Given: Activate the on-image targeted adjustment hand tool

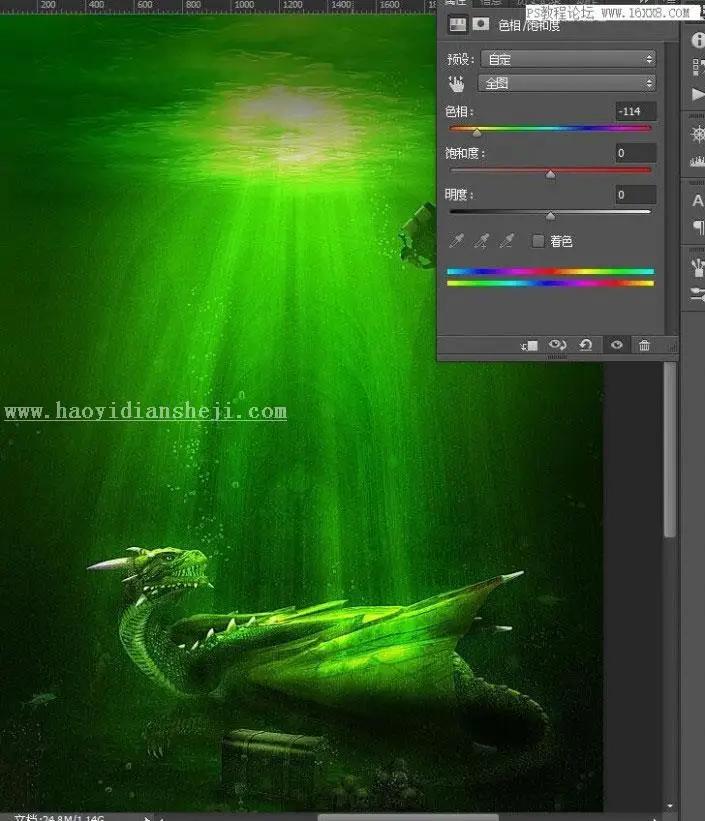Looking at the screenshot, I should [x=457, y=84].
